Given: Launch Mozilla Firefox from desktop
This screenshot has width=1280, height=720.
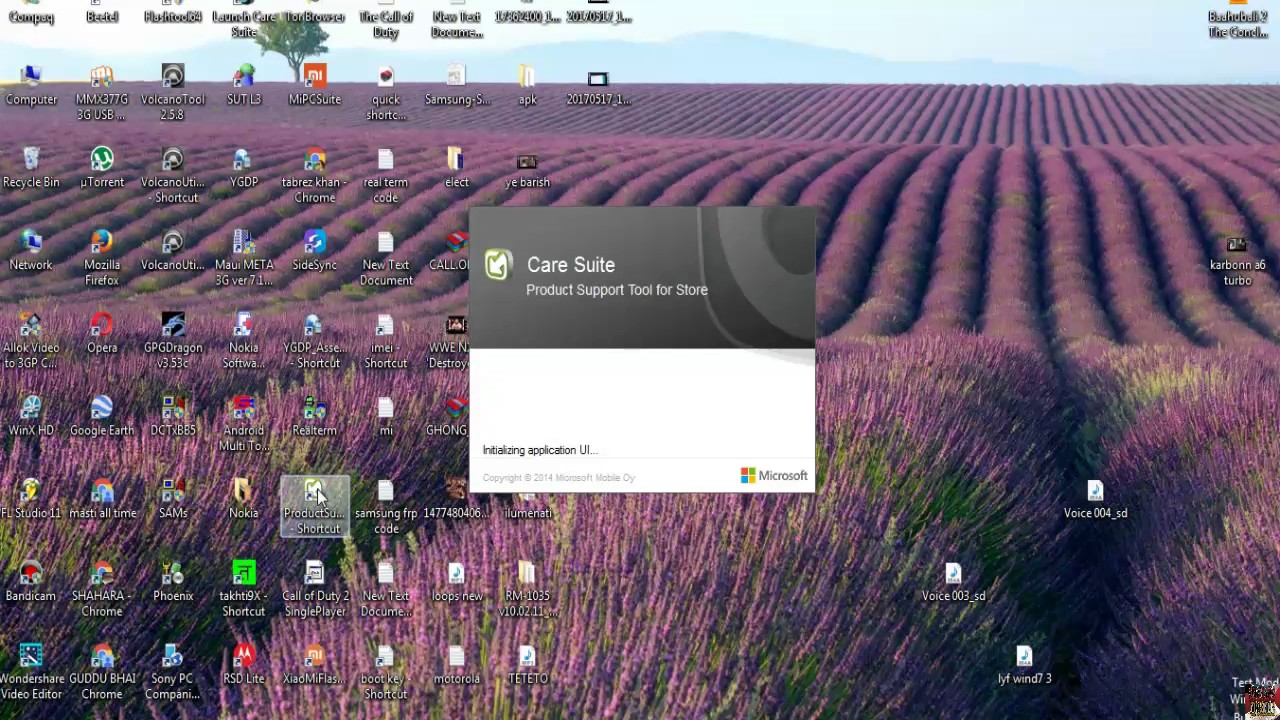Looking at the screenshot, I should pos(102,259).
